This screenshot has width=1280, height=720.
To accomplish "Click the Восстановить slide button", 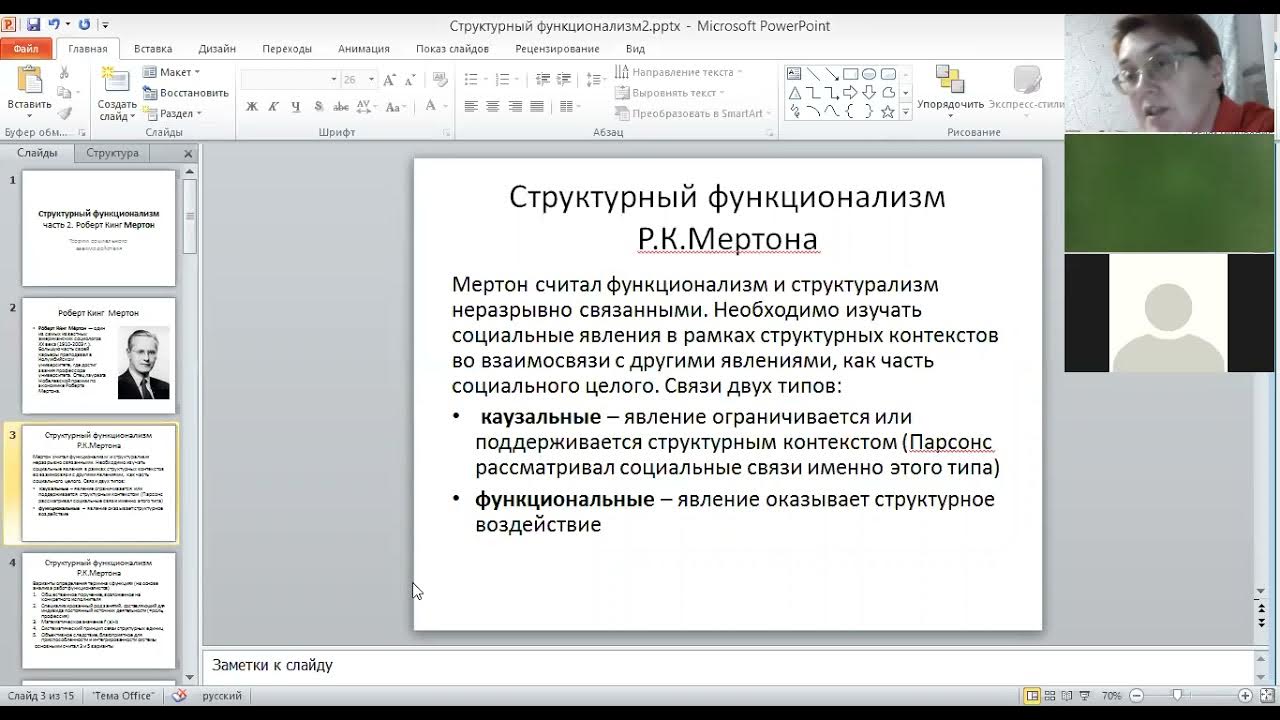I will pos(186,93).
